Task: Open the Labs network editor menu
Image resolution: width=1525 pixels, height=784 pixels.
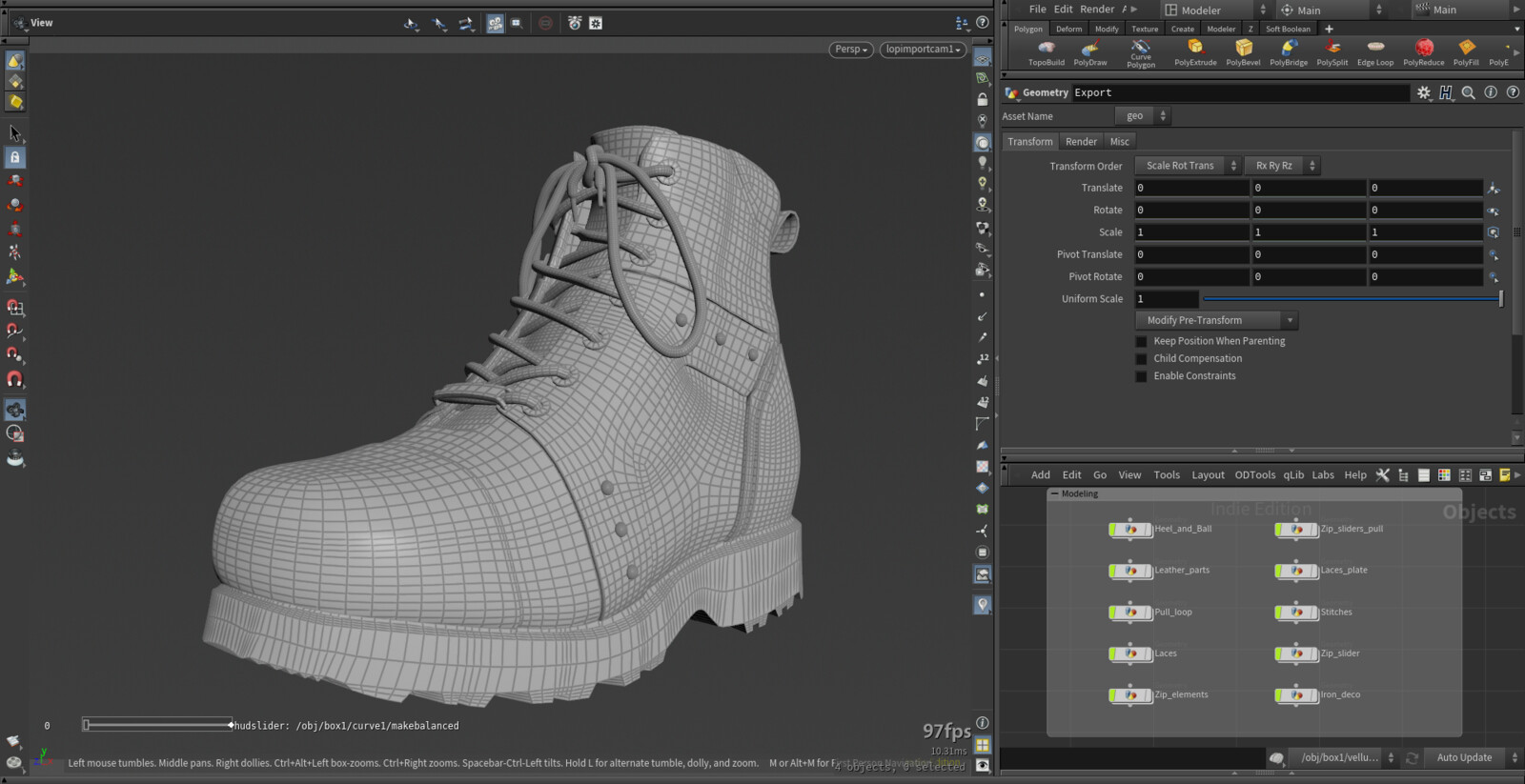Action: point(1323,475)
